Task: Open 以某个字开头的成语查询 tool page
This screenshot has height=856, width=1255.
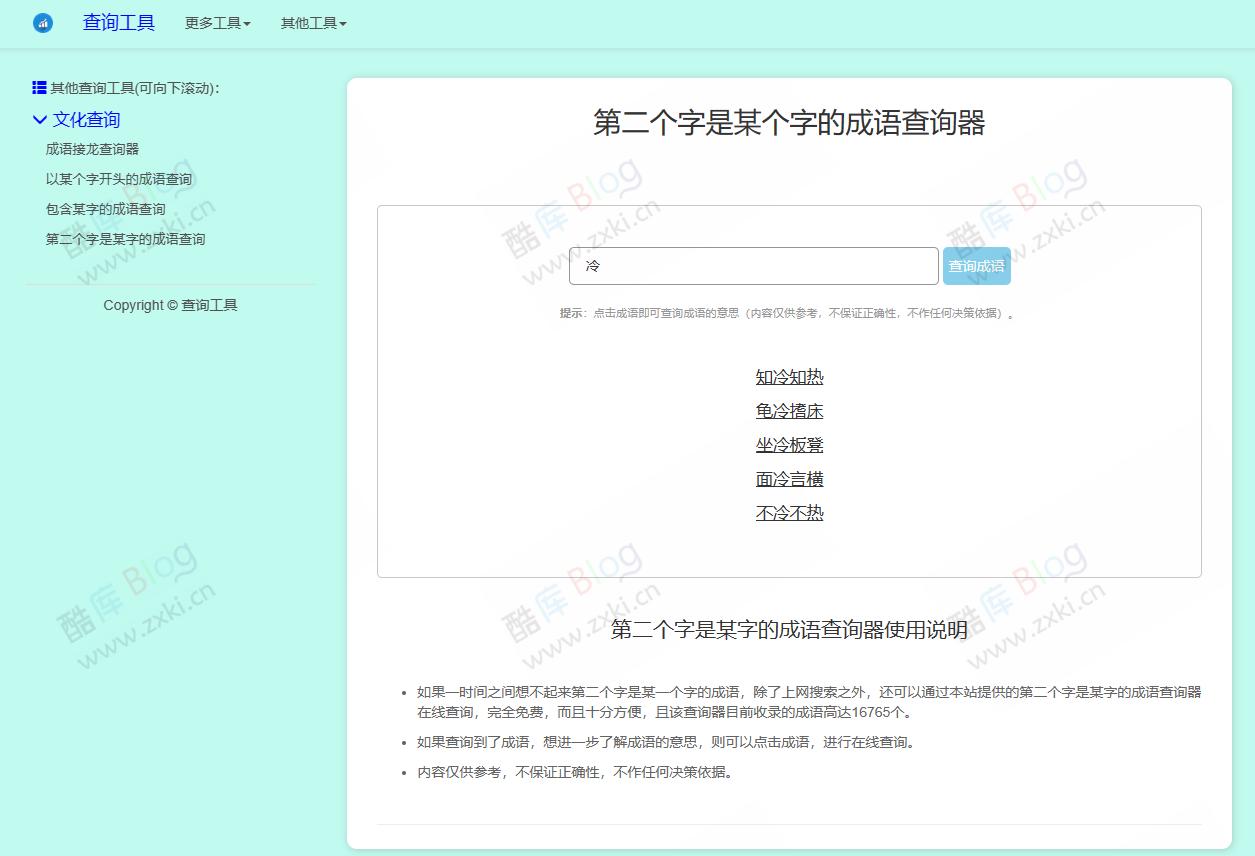Action: (119, 178)
